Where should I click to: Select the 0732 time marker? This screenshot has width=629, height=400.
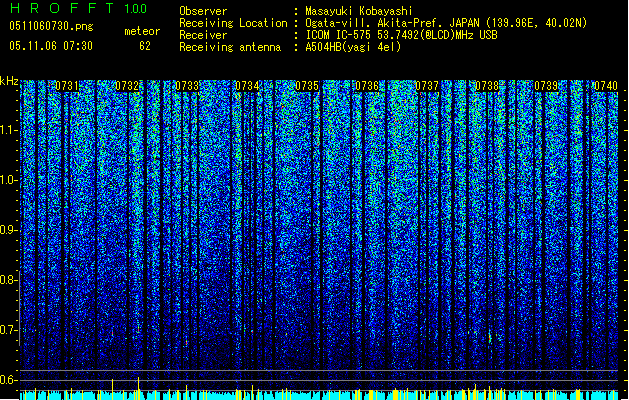pos(127,86)
